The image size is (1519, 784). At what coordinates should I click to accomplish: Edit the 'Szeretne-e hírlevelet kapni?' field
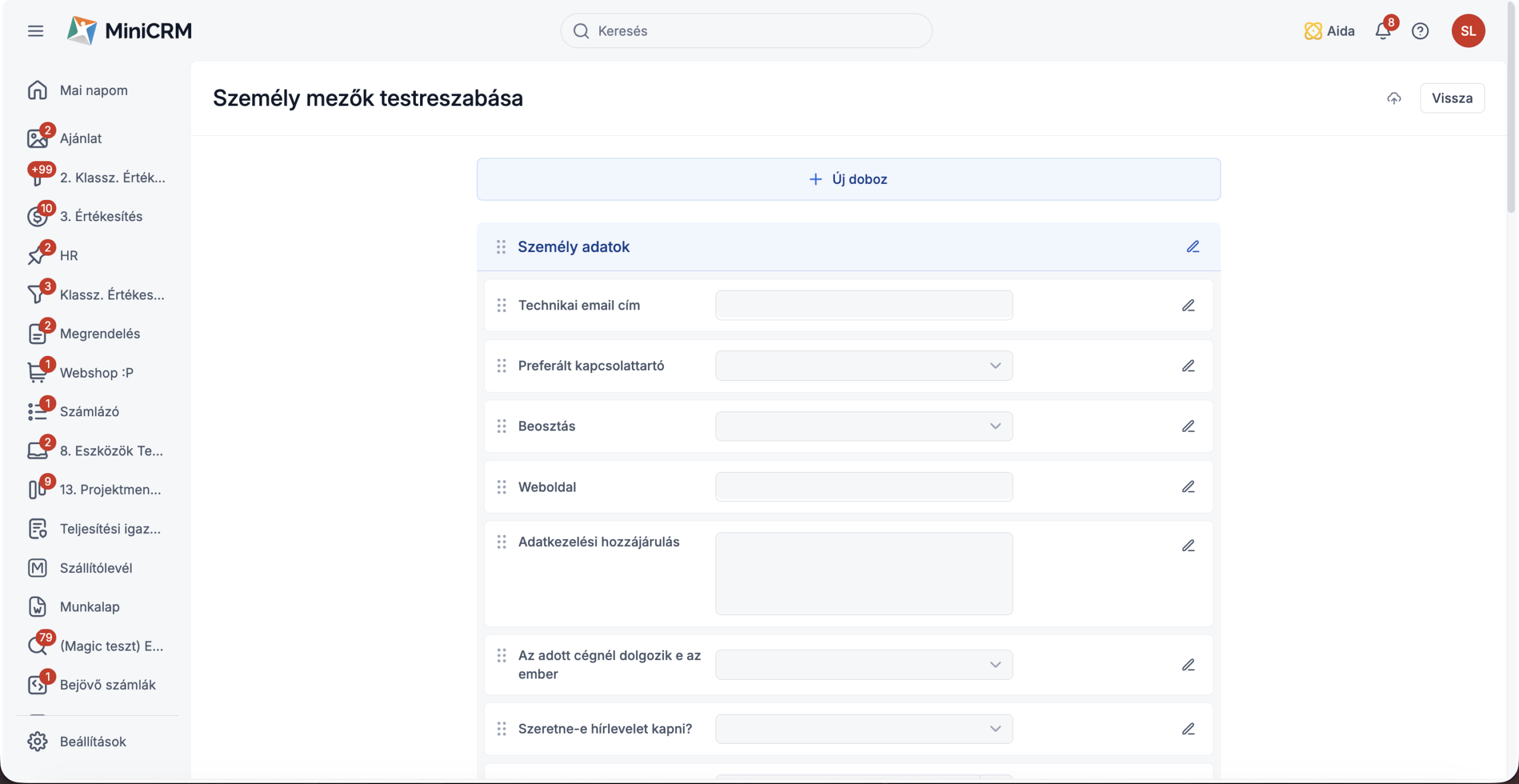[x=1188, y=729]
